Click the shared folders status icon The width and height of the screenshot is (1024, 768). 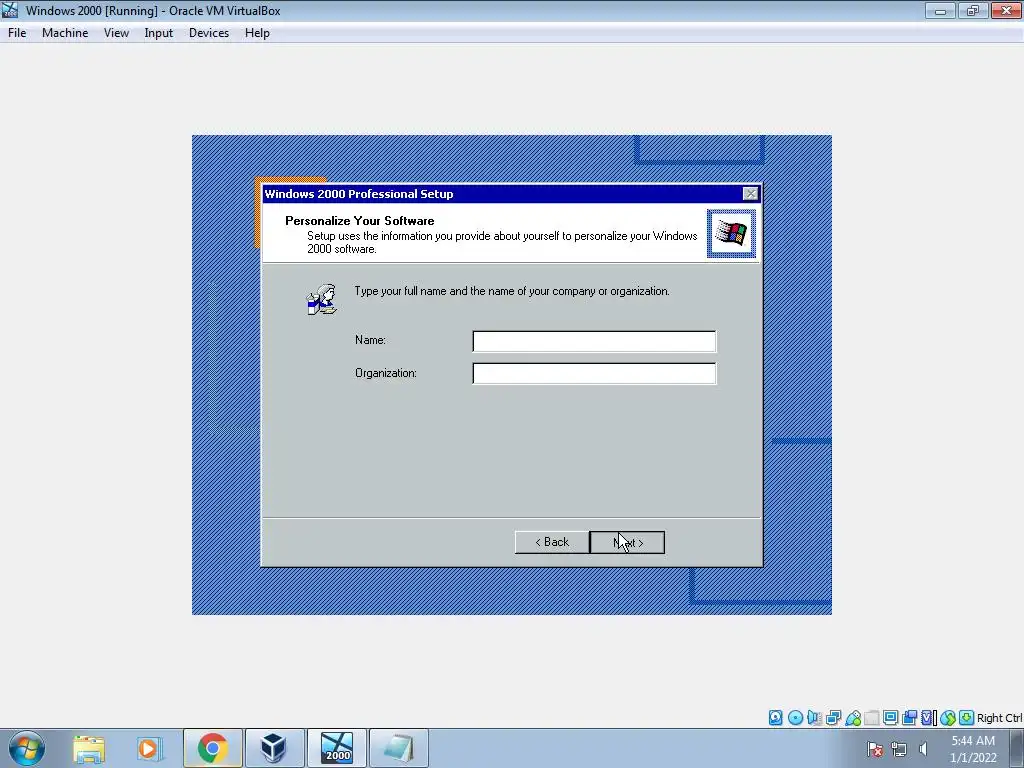pyautogui.click(x=872, y=718)
